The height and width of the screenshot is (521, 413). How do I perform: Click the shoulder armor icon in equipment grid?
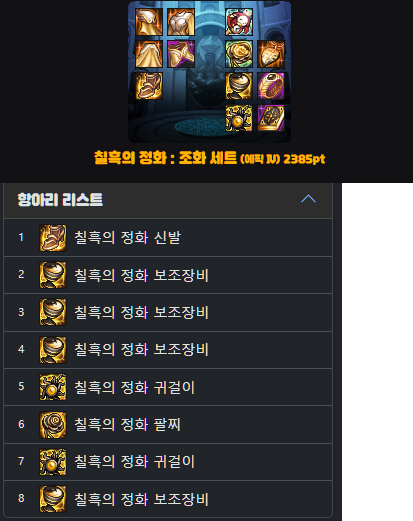[149, 22]
